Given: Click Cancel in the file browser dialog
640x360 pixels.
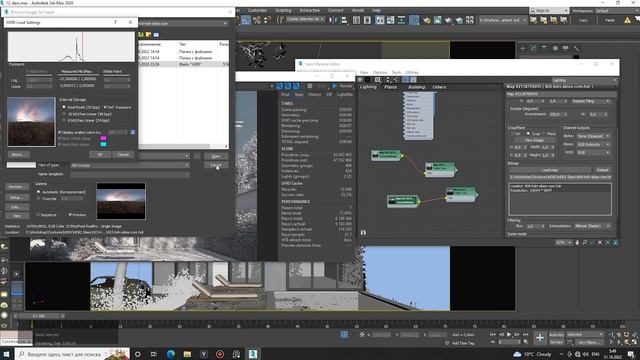Looking at the screenshot, I should tap(216, 165).
